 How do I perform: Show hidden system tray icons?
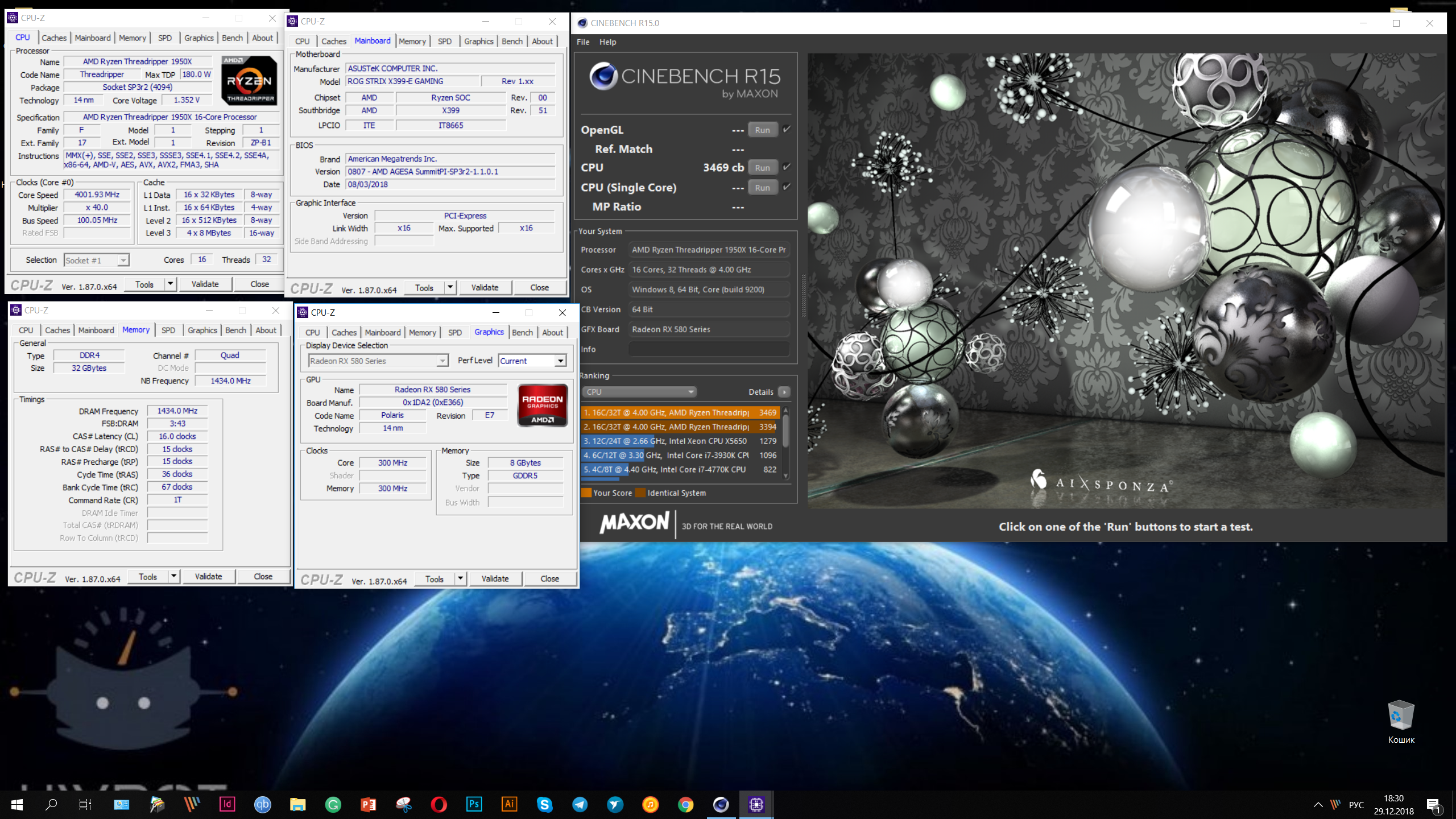[x=1318, y=805]
